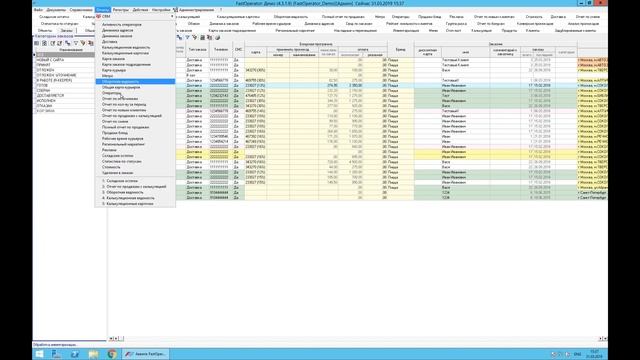Screen dimensions: 640x360
Task: Click the Продажи блюд toolbar button
Action: point(429,17)
